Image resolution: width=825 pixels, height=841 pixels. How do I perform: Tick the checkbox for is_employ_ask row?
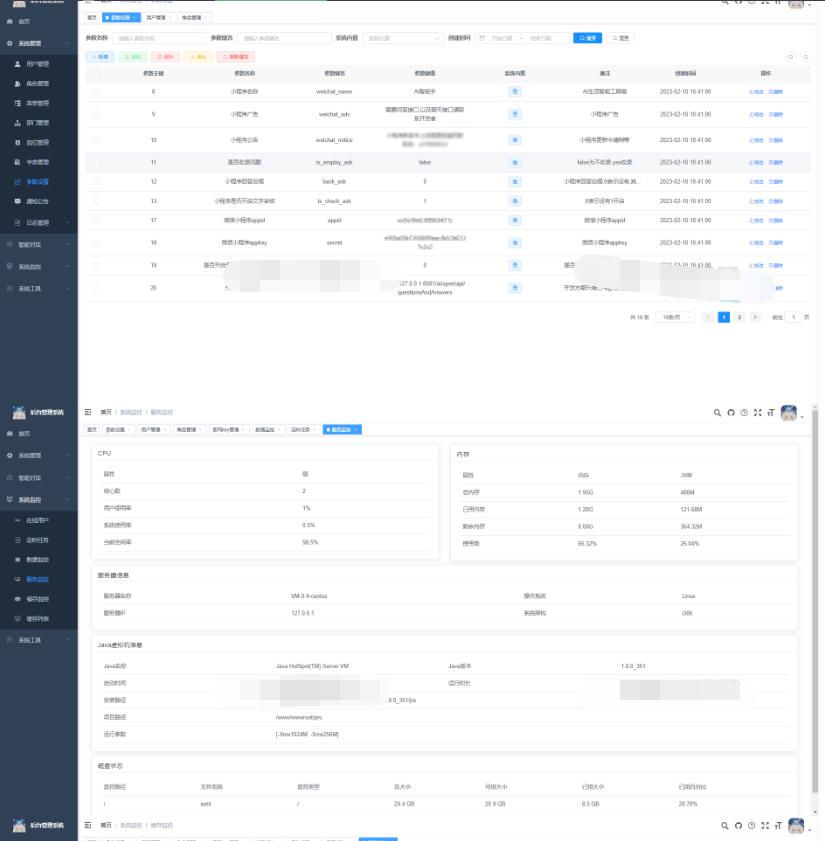pos(96,161)
